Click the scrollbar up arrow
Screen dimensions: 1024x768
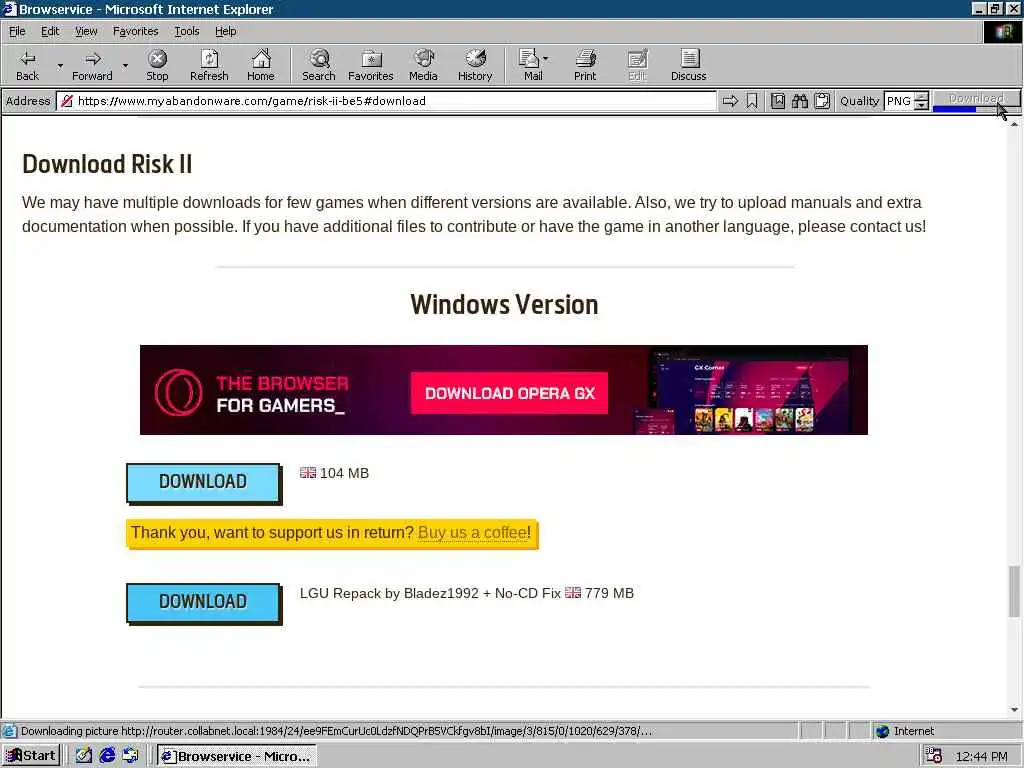pos(1014,123)
